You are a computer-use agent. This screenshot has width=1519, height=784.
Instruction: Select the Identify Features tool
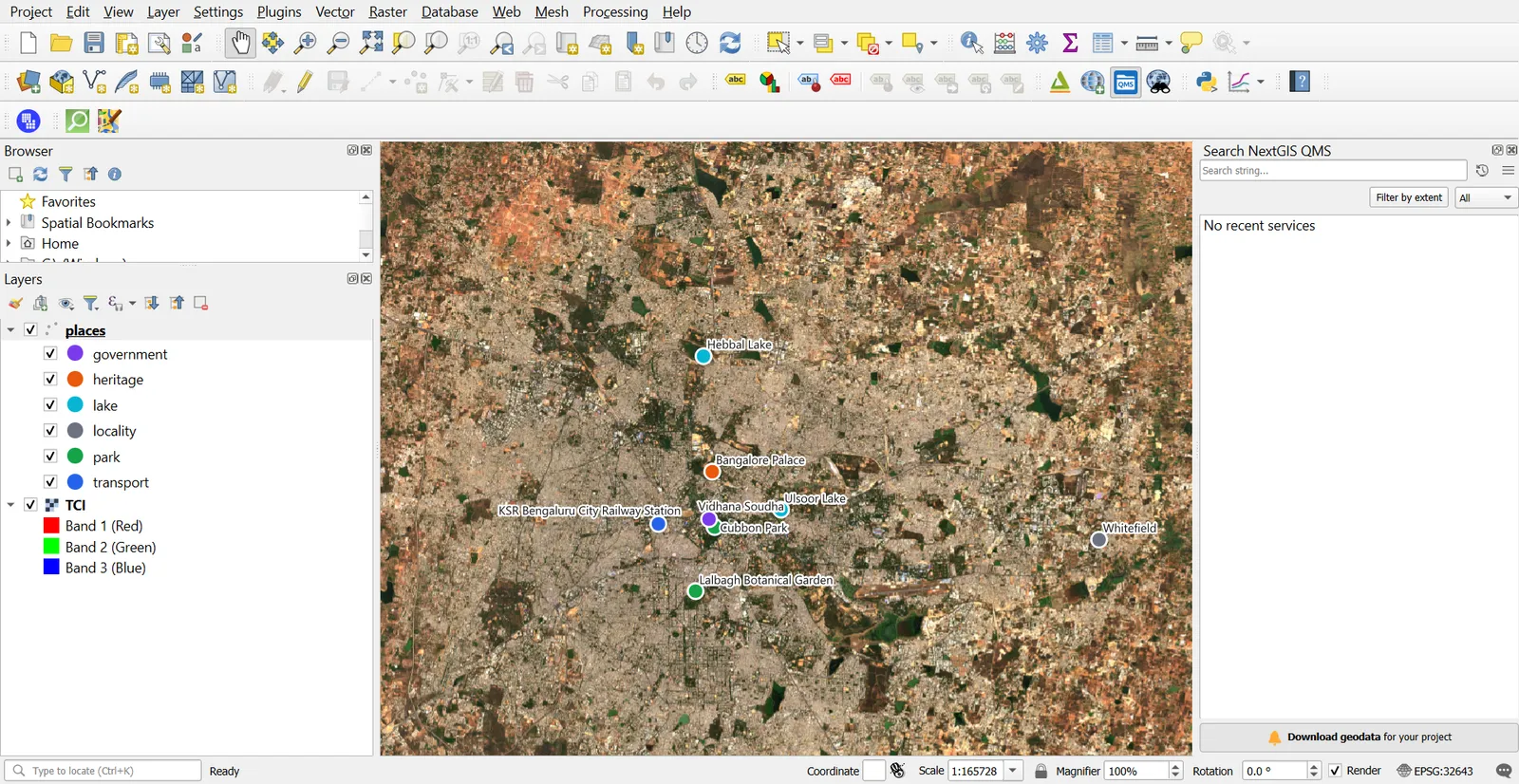[x=971, y=43]
